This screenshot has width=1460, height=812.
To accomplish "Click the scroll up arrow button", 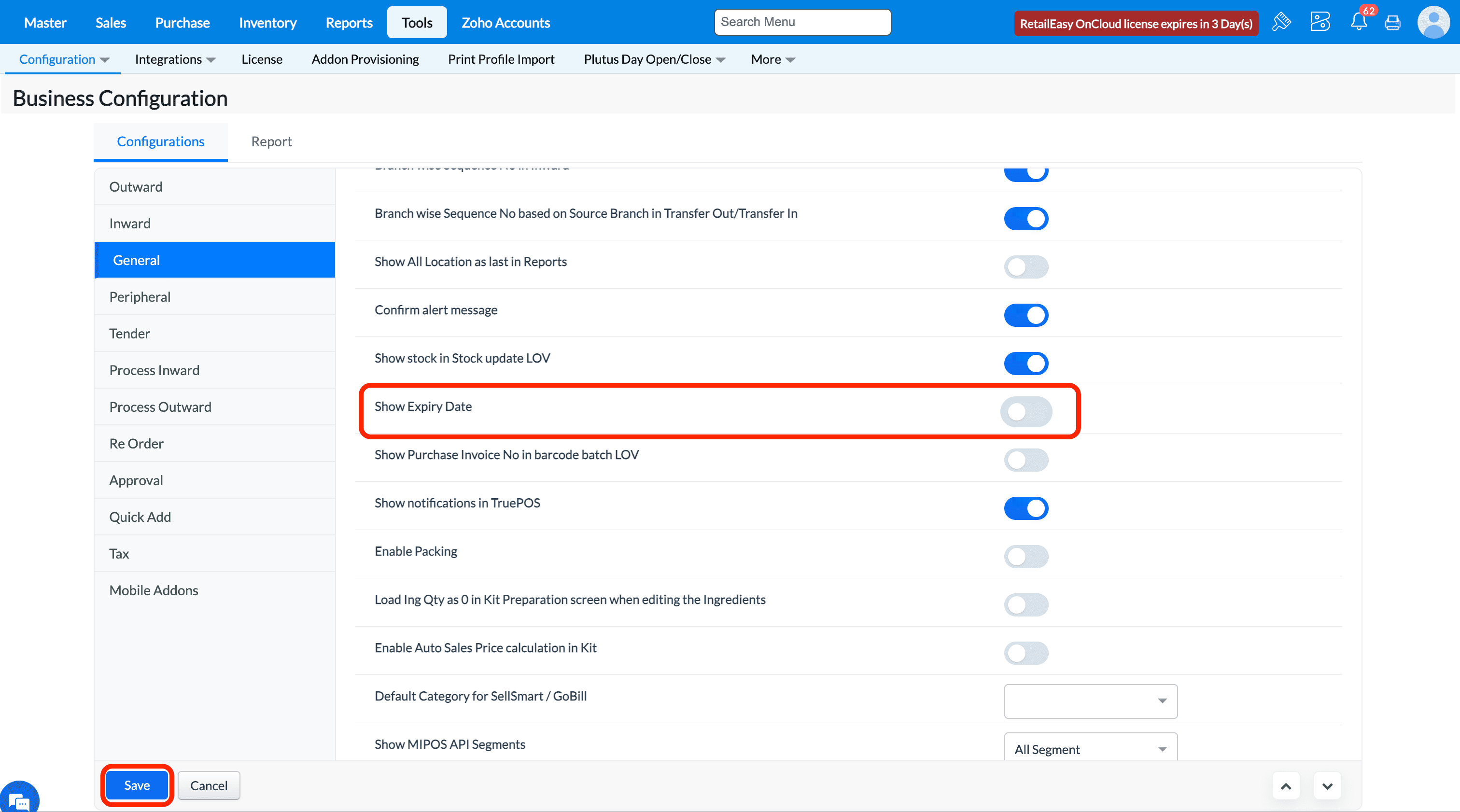I will click(x=1286, y=786).
